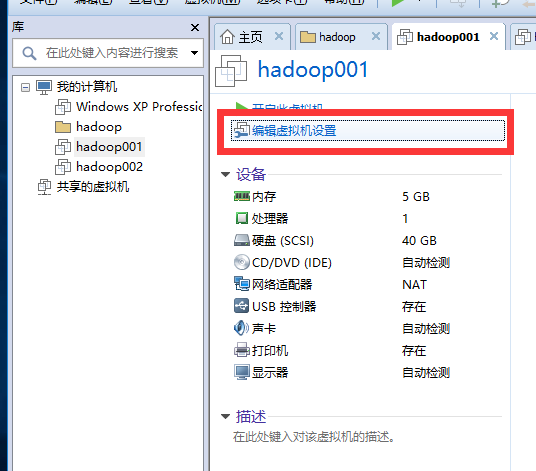The image size is (536, 471).
Task: Click the 显示器 display monitor icon
Action: pos(242,372)
